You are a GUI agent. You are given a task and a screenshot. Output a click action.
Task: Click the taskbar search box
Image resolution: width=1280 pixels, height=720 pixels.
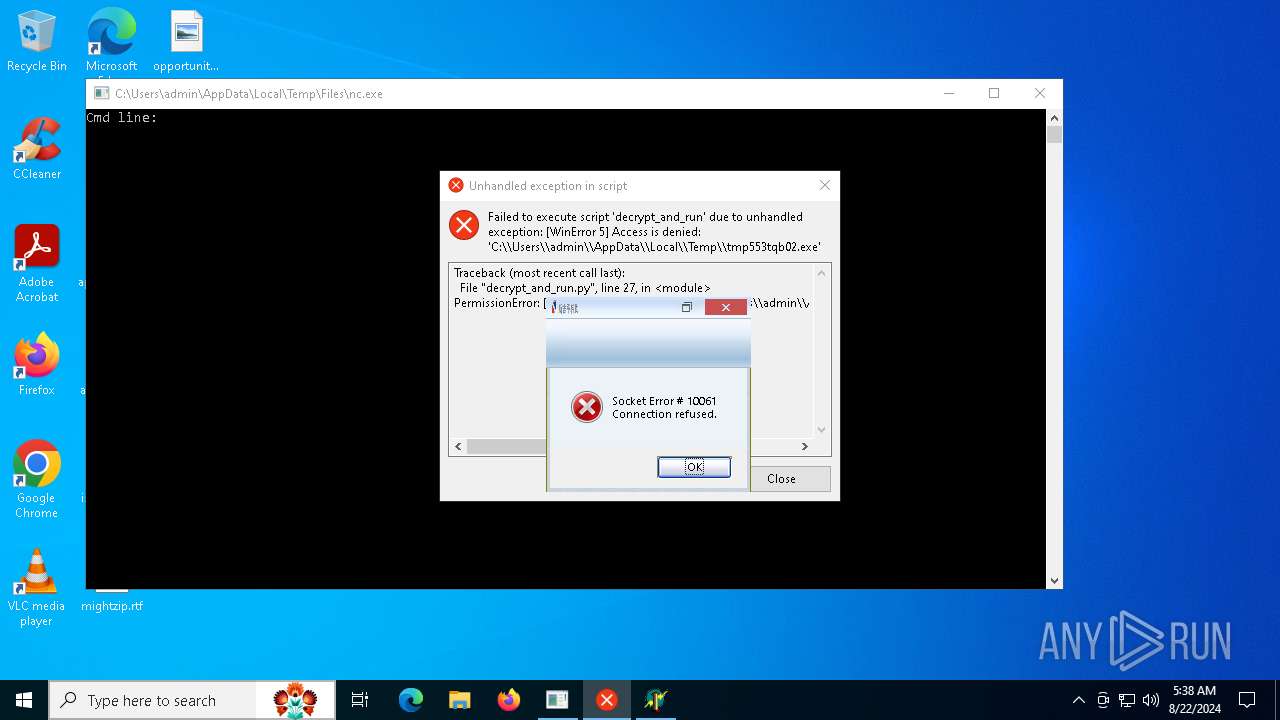(190, 700)
